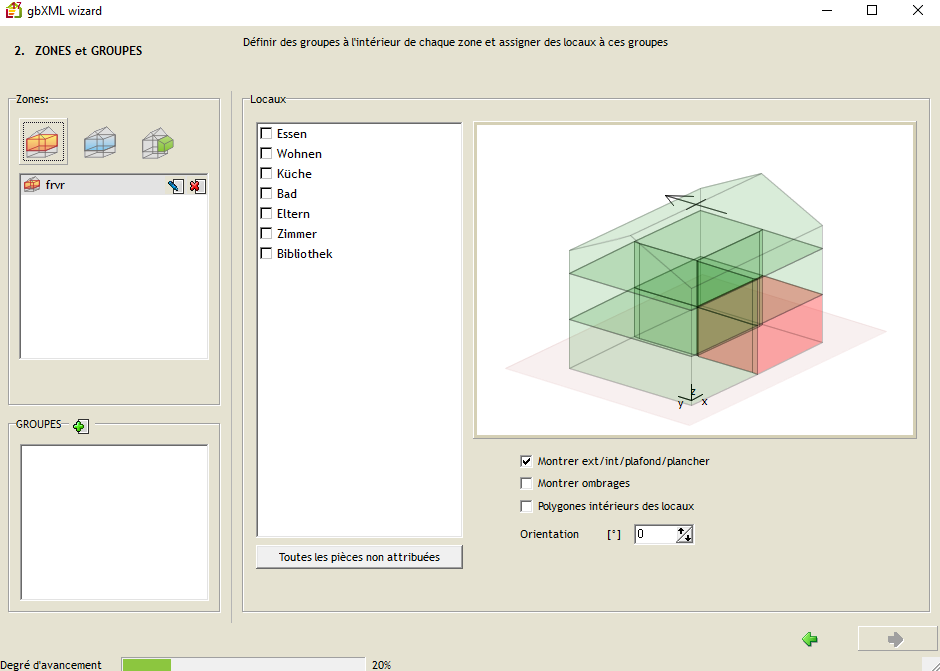
Task: Maximize the gbXML wizard window
Action: point(872,10)
